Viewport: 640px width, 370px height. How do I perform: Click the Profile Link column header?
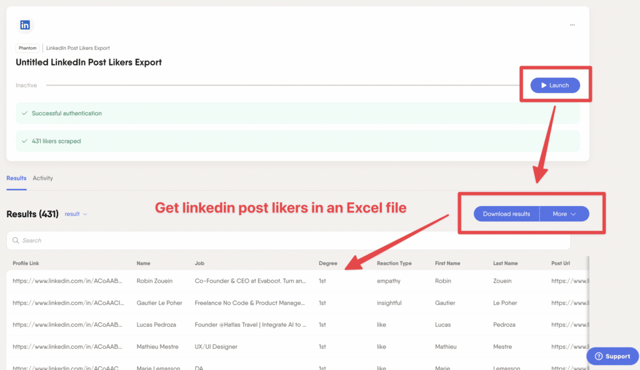pyautogui.click(x=26, y=264)
